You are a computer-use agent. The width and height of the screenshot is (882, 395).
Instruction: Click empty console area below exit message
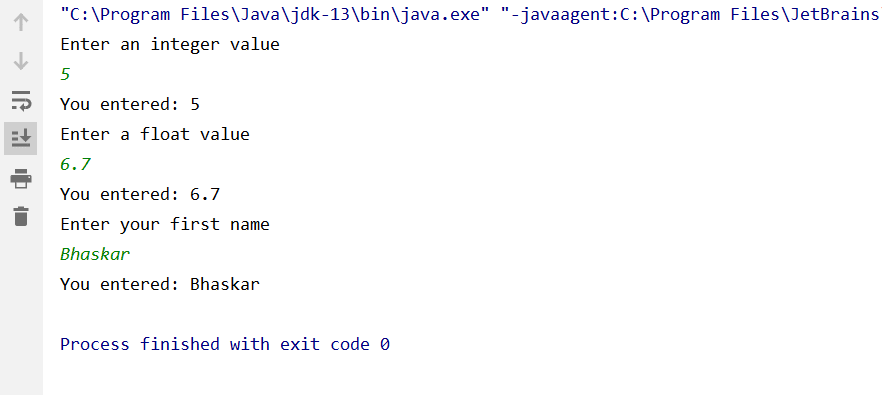click(x=461, y=376)
